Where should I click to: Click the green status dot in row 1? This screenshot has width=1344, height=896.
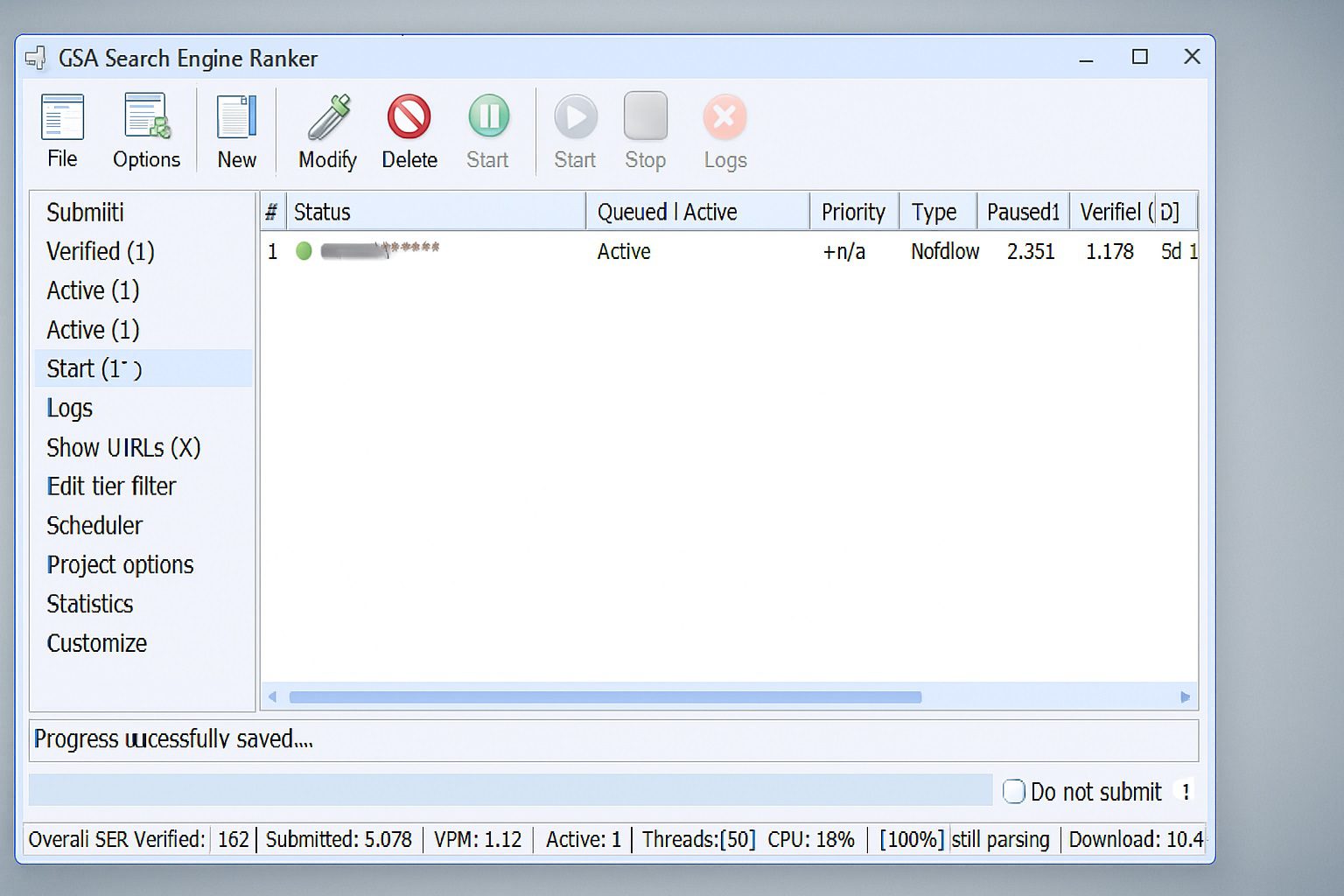click(x=304, y=251)
